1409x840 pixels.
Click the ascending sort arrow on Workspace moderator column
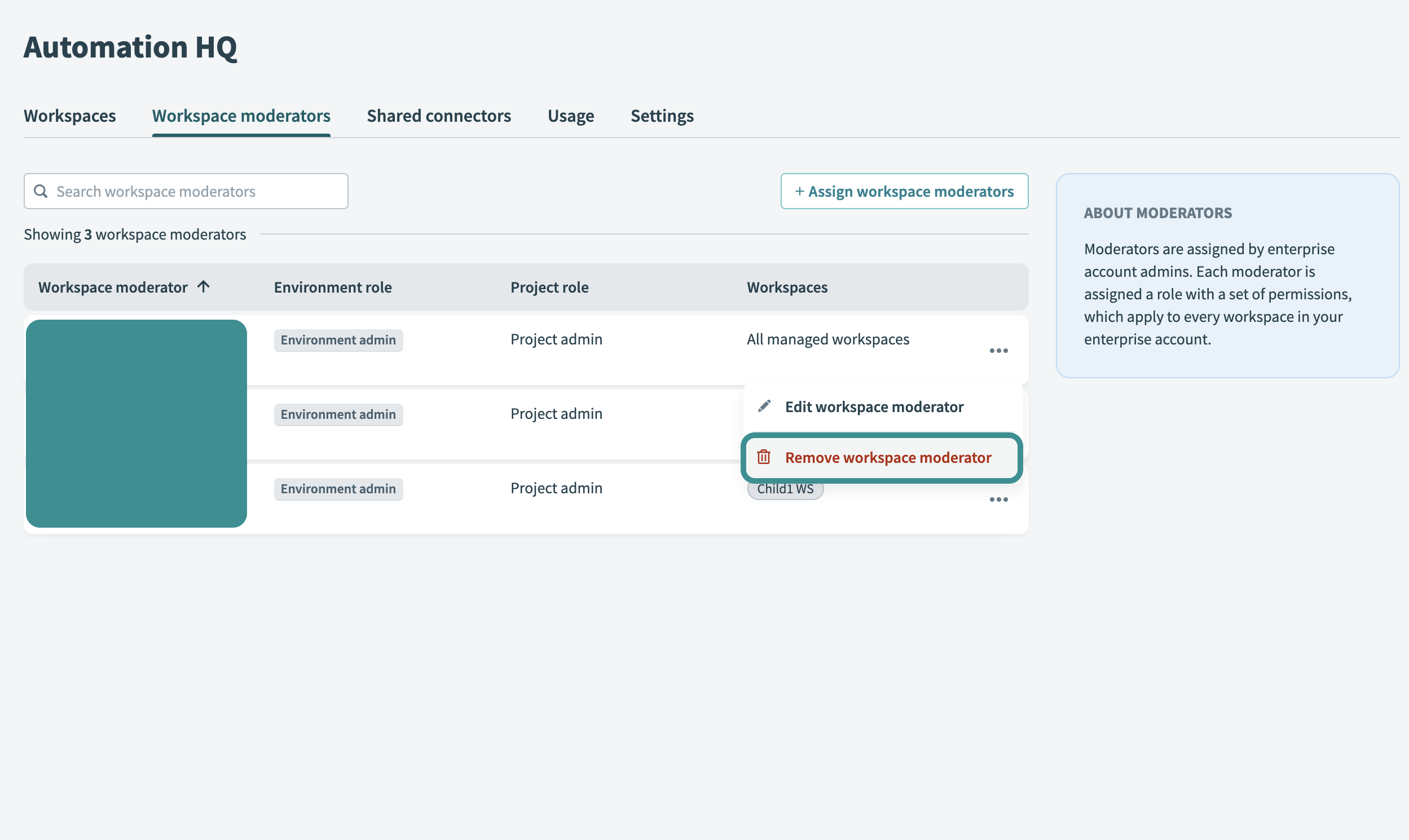202,286
